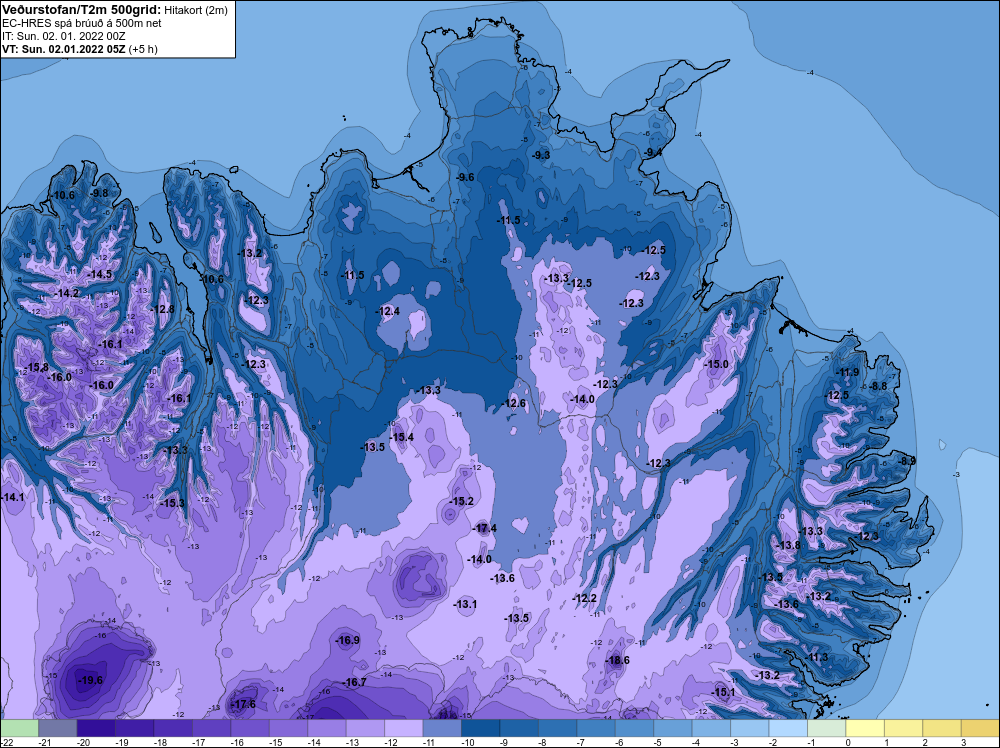
Task: Click the legend swatch labeled -8
Action: pos(557,728)
